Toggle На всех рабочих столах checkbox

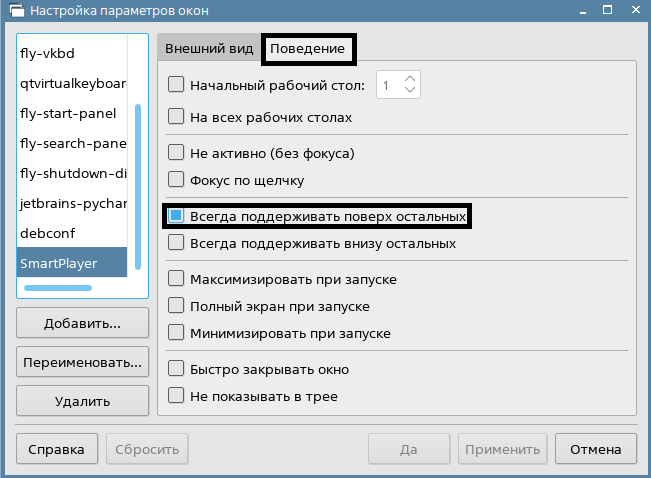click(x=176, y=116)
